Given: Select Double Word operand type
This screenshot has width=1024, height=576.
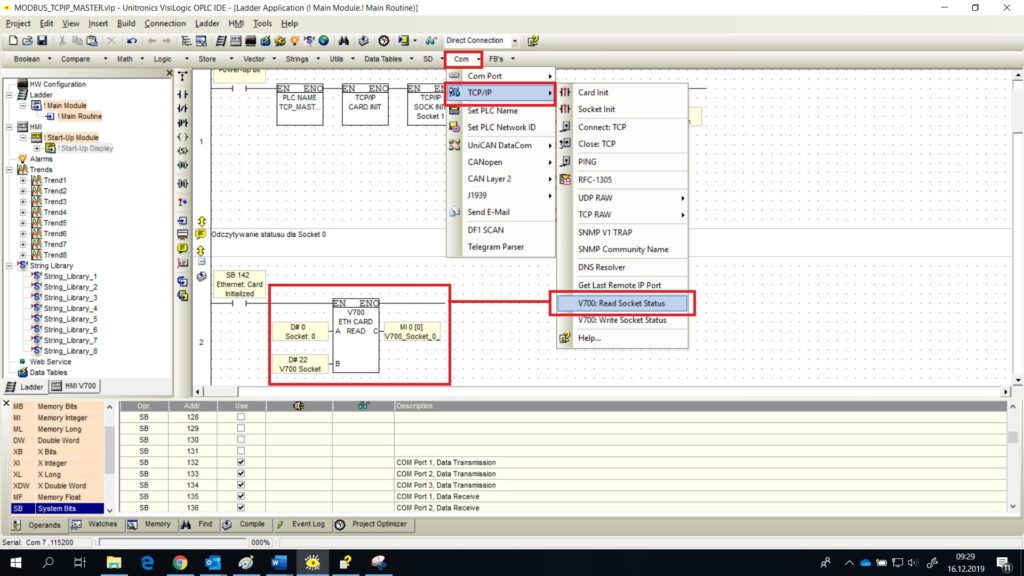Looking at the screenshot, I should pos(57,440).
